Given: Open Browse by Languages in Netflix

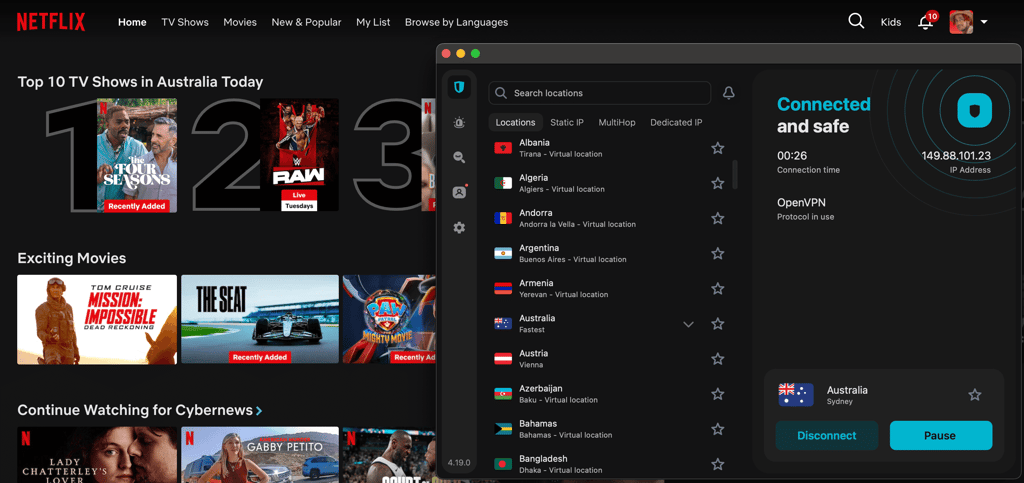Looking at the screenshot, I should (456, 22).
